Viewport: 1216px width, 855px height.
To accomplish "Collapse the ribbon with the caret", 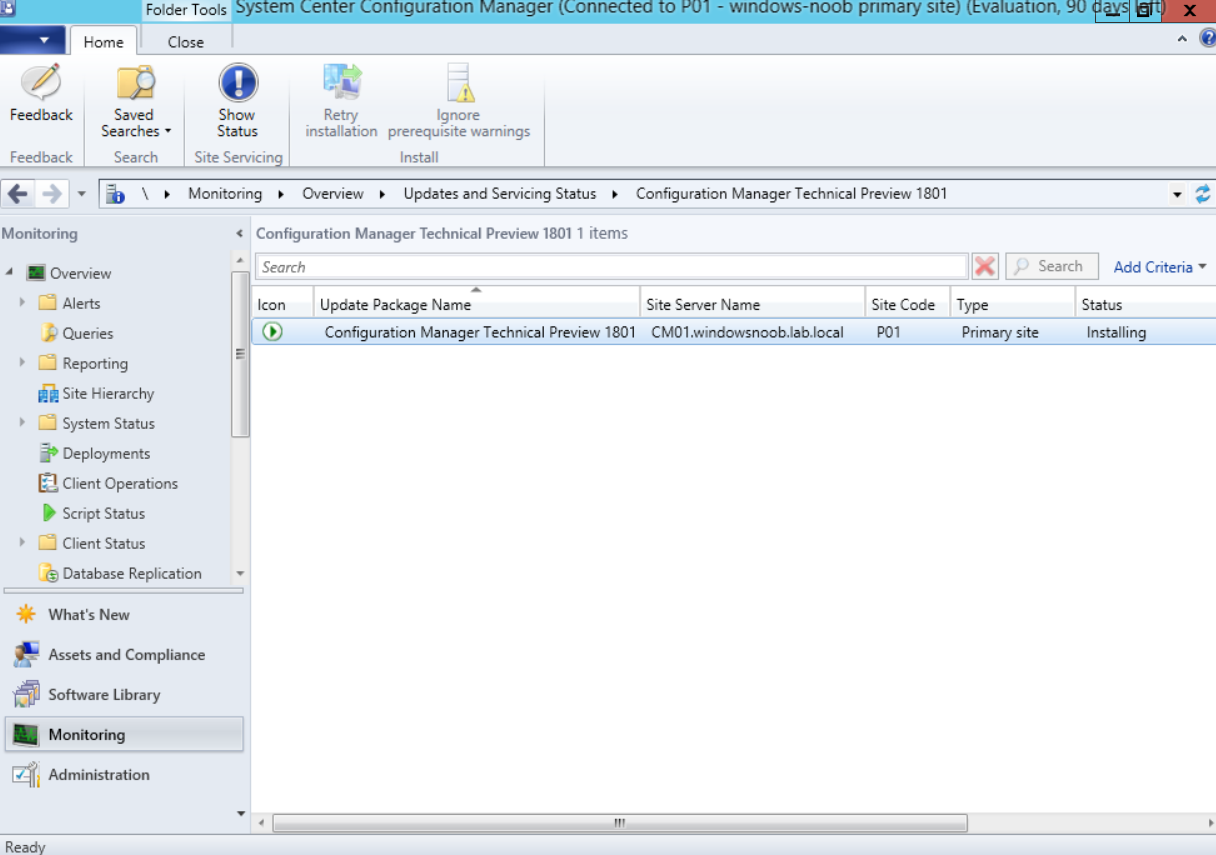I will (x=1182, y=39).
